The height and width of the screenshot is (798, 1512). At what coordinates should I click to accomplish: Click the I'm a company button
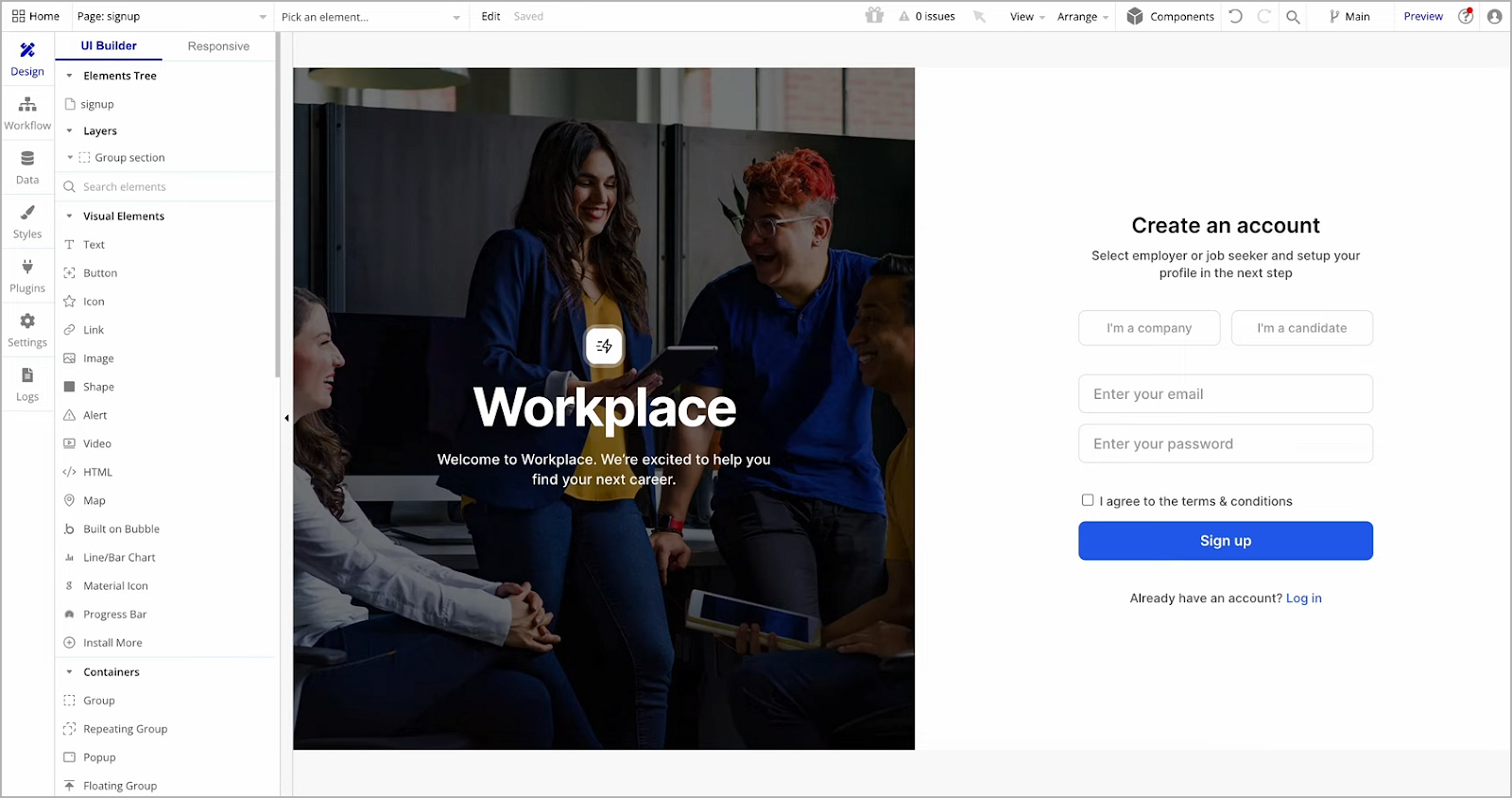click(x=1149, y=328)
